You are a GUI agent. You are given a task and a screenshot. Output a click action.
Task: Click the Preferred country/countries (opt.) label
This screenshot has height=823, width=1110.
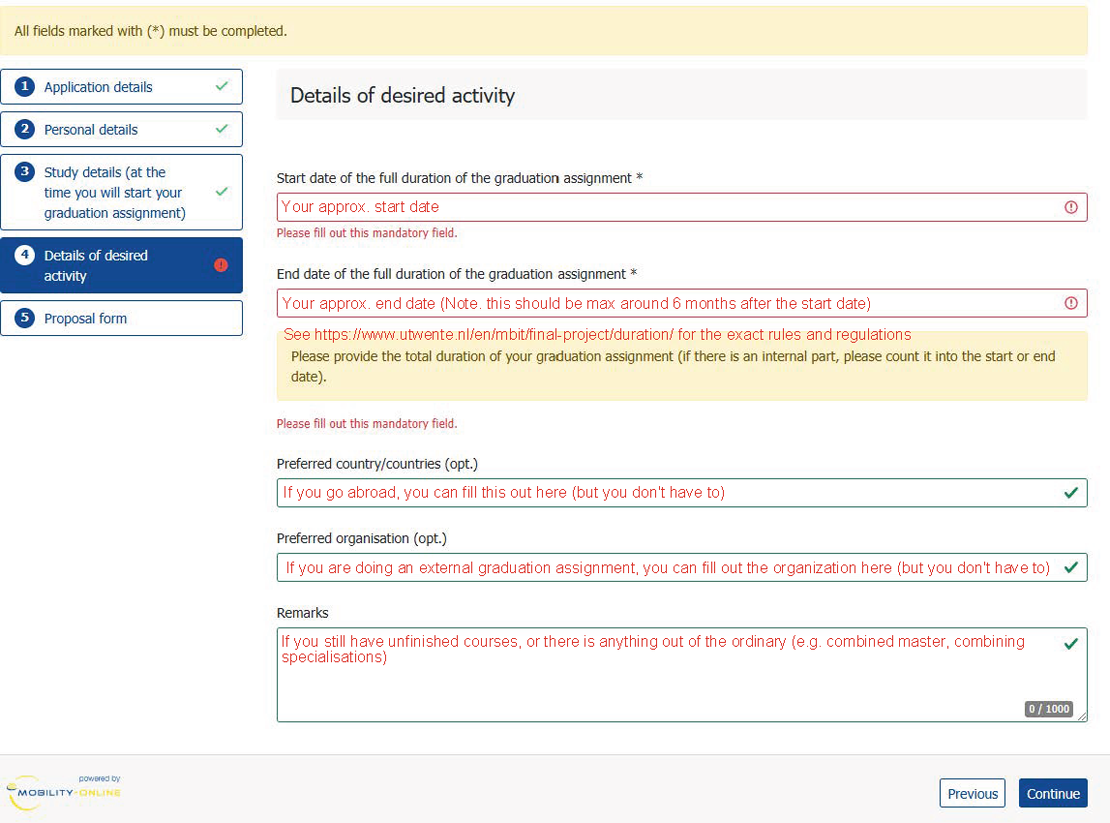pyautogui.click(x=377, y=464)
